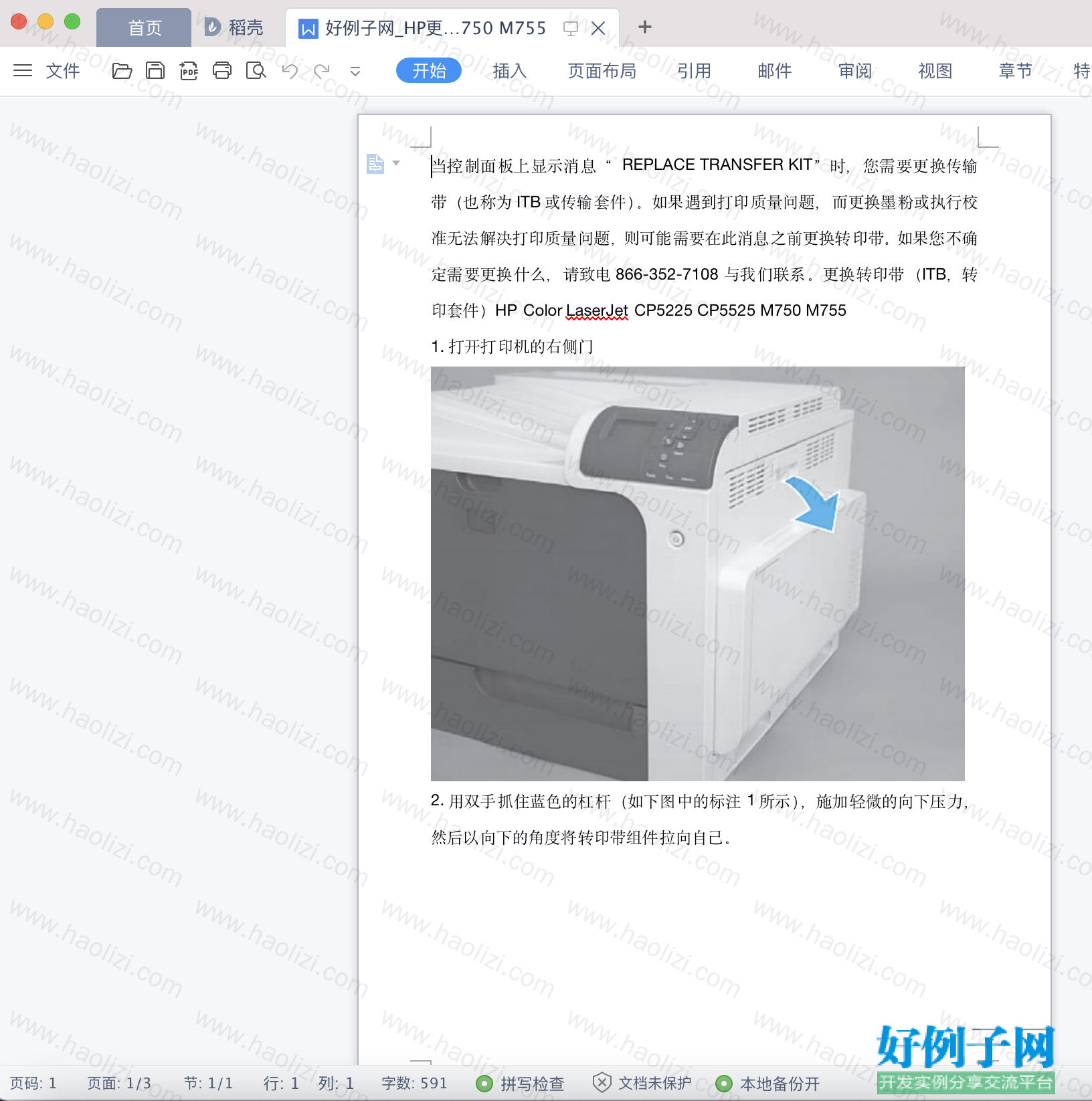Click 页面: 1/3 in status bar
1092x1101 pixels.
119,1084
